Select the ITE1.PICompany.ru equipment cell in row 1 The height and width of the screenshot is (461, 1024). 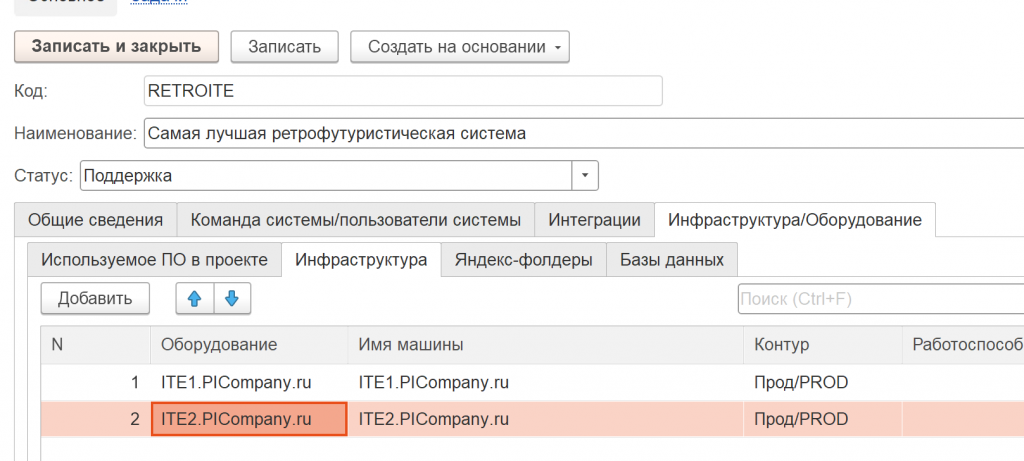pyautogui.click(x=235, y=382)
